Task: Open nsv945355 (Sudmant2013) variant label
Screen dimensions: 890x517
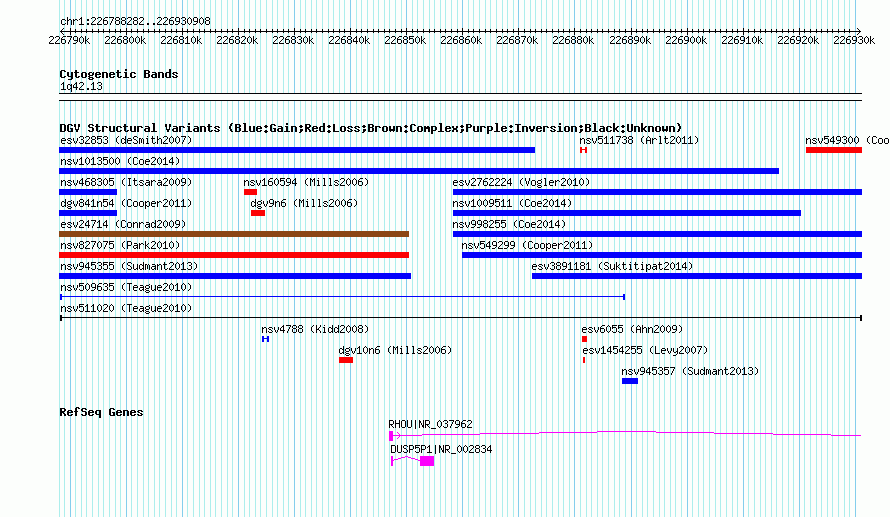Action: coord(129,266)
